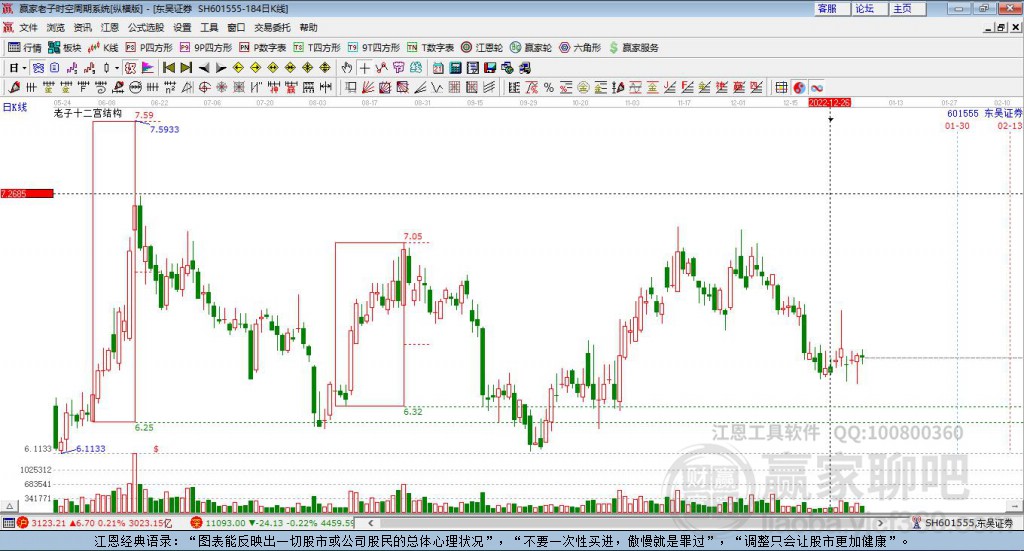Jump to first bar with green skip-back icon

point(168,68)
